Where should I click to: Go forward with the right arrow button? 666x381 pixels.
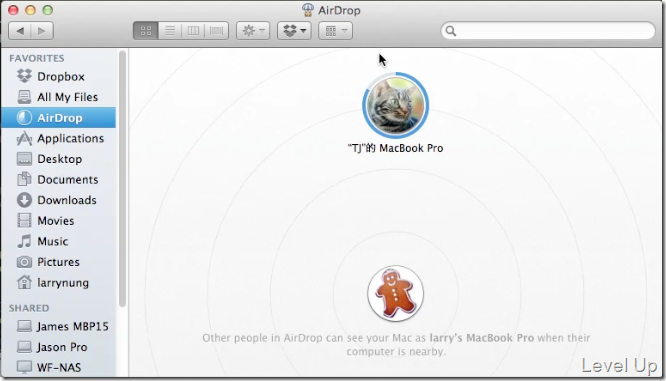42,31
